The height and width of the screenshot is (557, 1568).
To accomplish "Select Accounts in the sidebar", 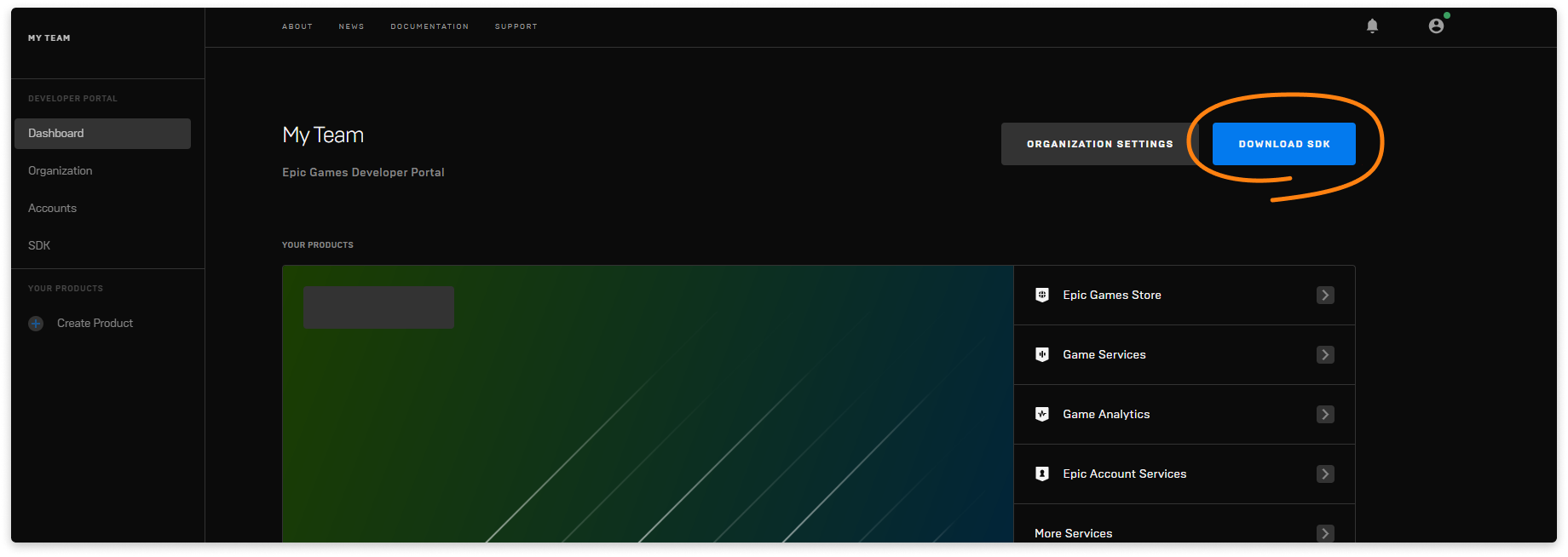I will [53, 208].
